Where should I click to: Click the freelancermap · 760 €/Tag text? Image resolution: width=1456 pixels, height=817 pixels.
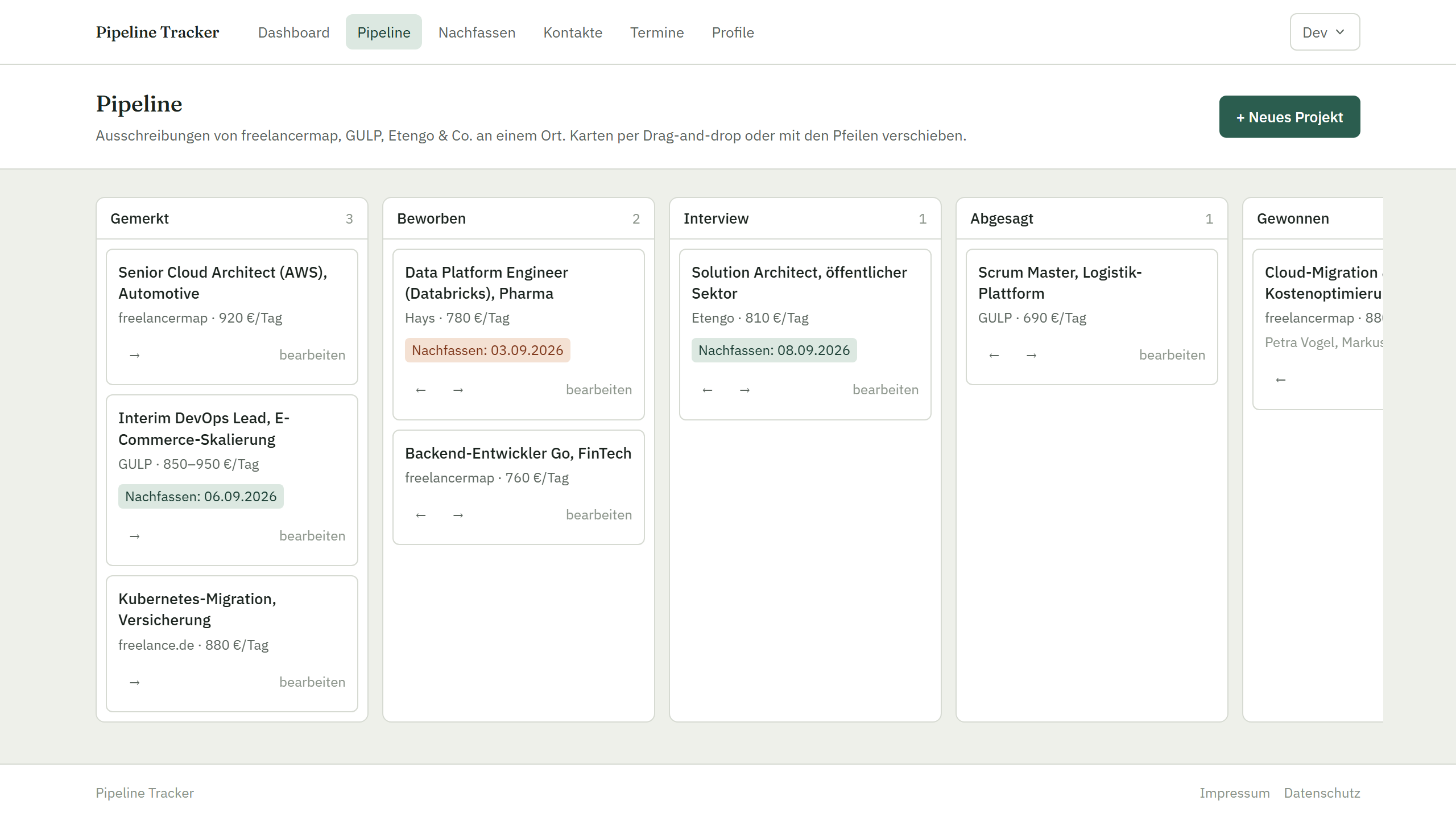pyautogui.click(x=487, y=478)
